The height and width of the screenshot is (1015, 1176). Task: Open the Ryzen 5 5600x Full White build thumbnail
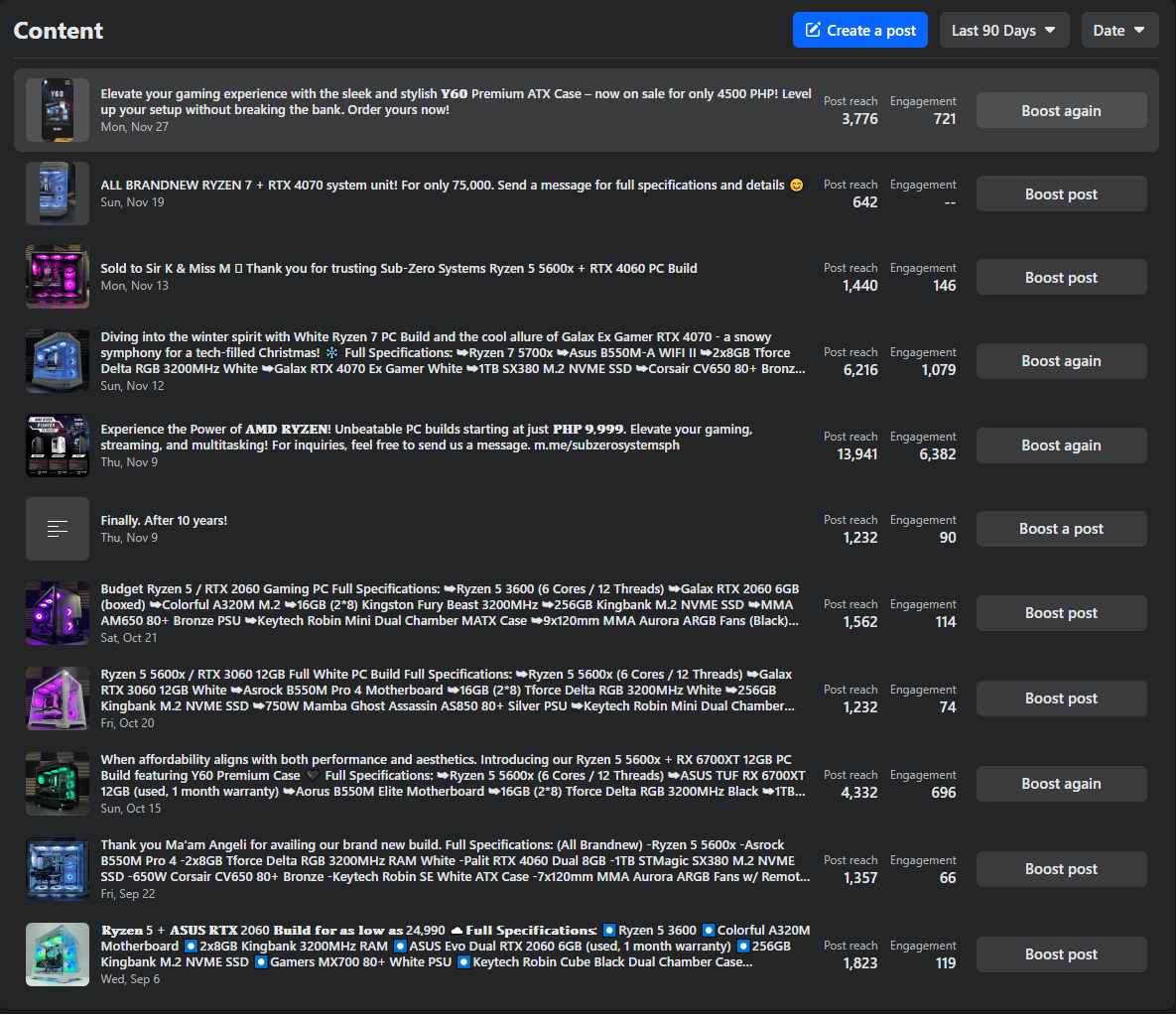pyautogui.click(x=58, y=698)
